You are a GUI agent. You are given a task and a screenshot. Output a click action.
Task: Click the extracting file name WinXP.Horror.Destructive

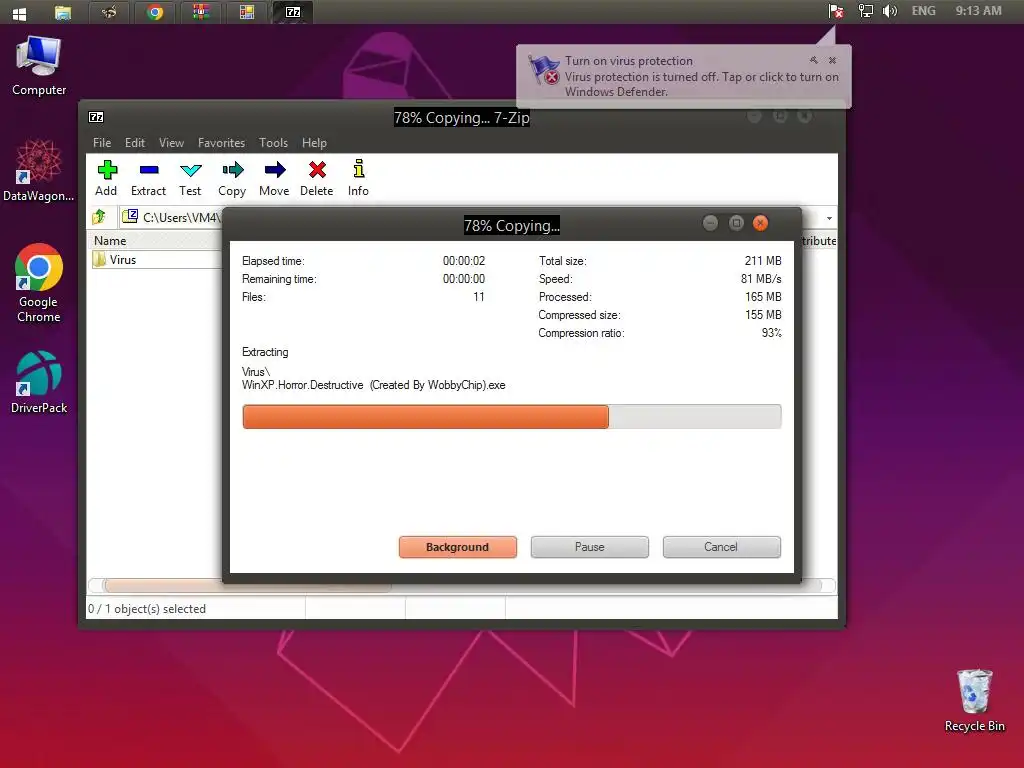[x=374, y=385]
